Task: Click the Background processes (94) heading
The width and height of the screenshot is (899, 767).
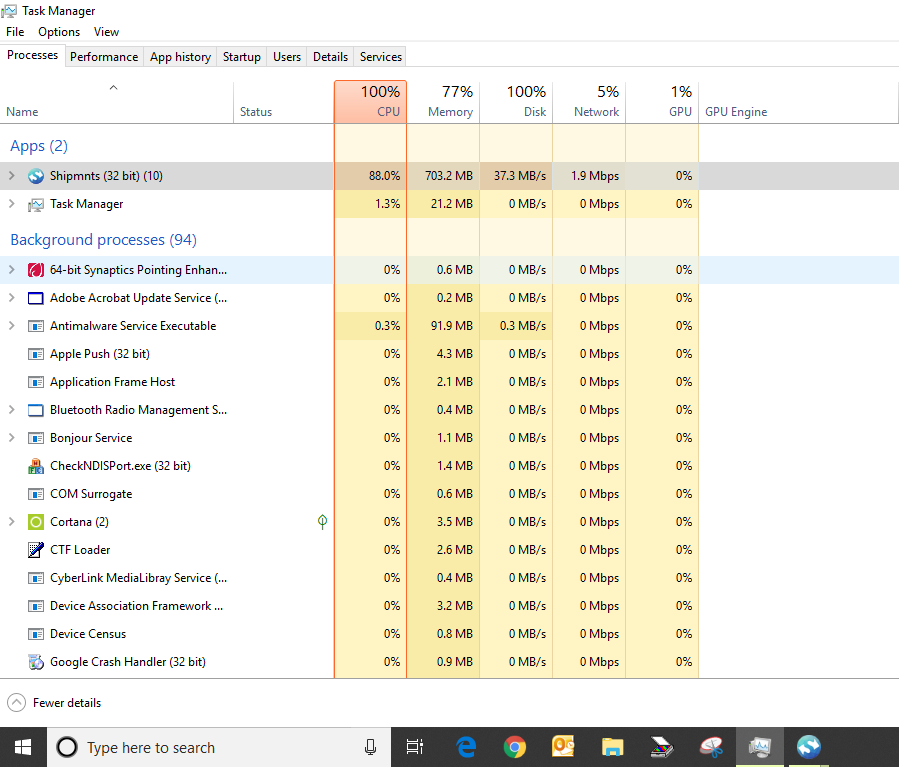Action: pos(104,240)
